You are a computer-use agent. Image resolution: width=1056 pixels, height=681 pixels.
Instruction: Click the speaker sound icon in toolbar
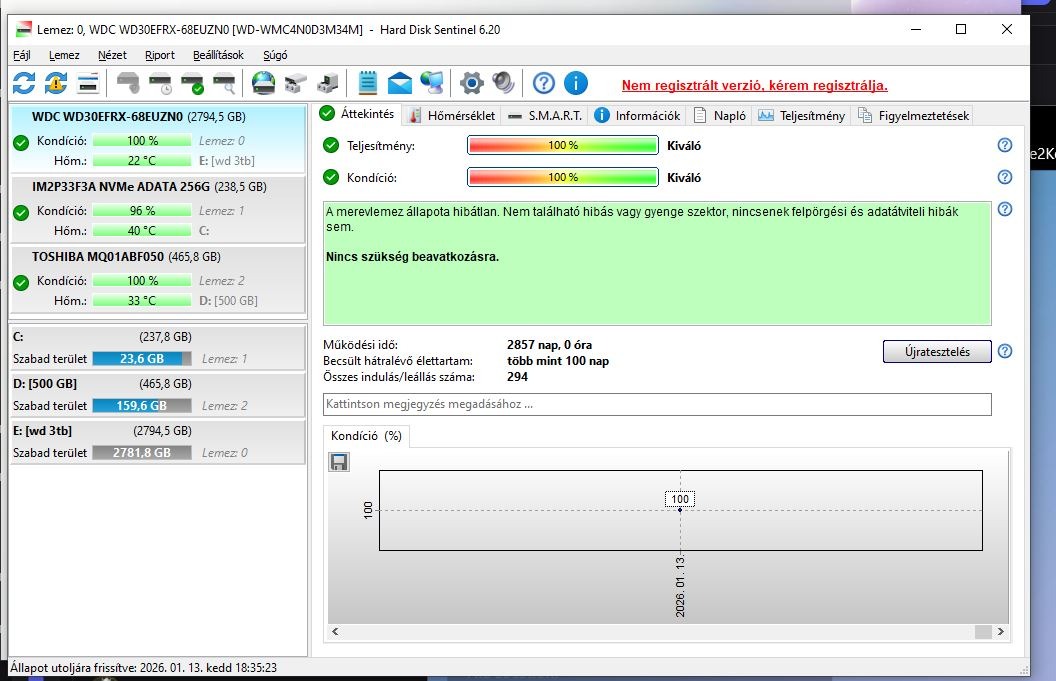point(503,84)
